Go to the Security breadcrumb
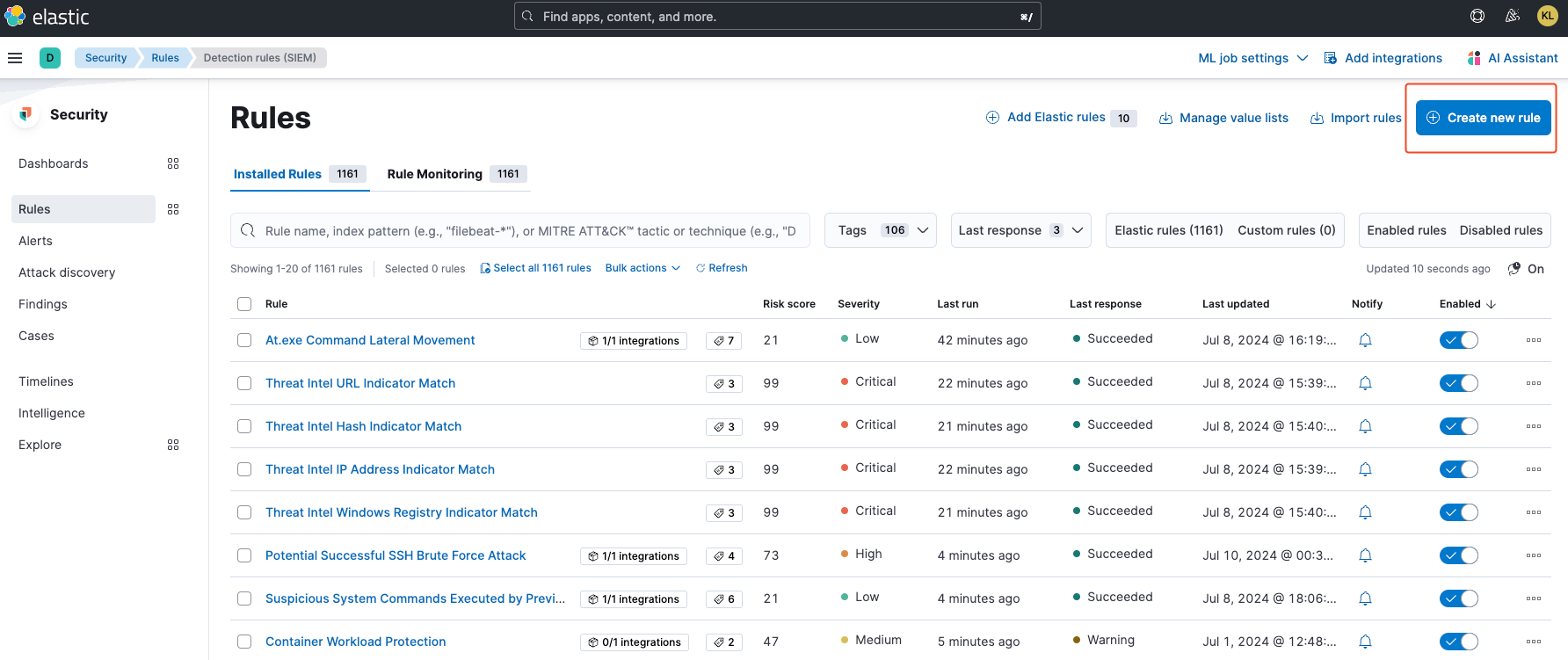This screenshot has width=1568, height=660. click(x=105, y=58)
